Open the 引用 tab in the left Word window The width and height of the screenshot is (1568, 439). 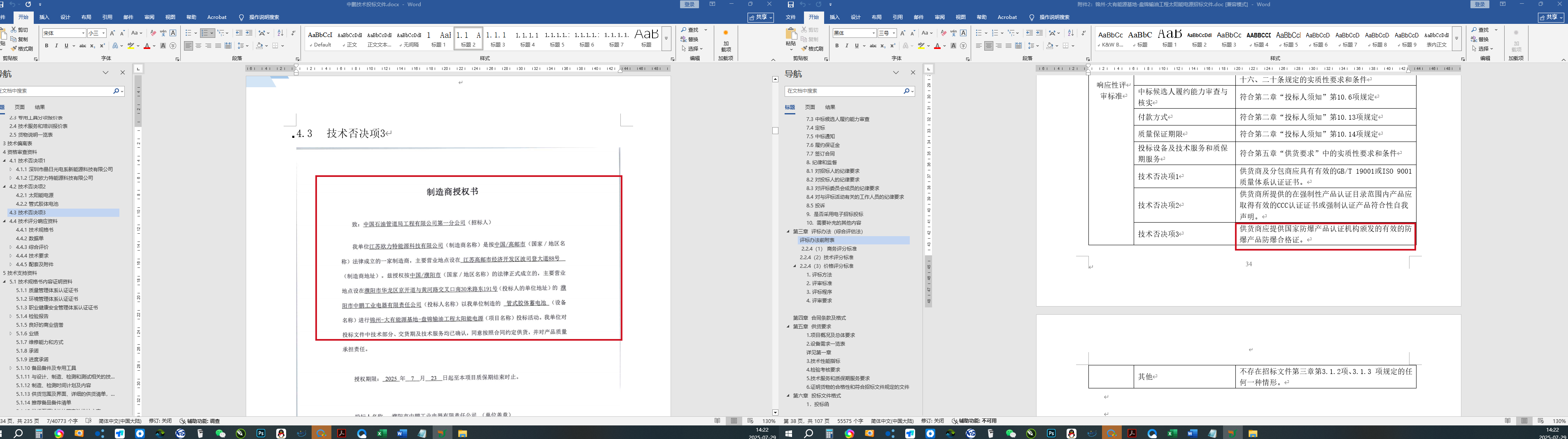tap(107, 17)
